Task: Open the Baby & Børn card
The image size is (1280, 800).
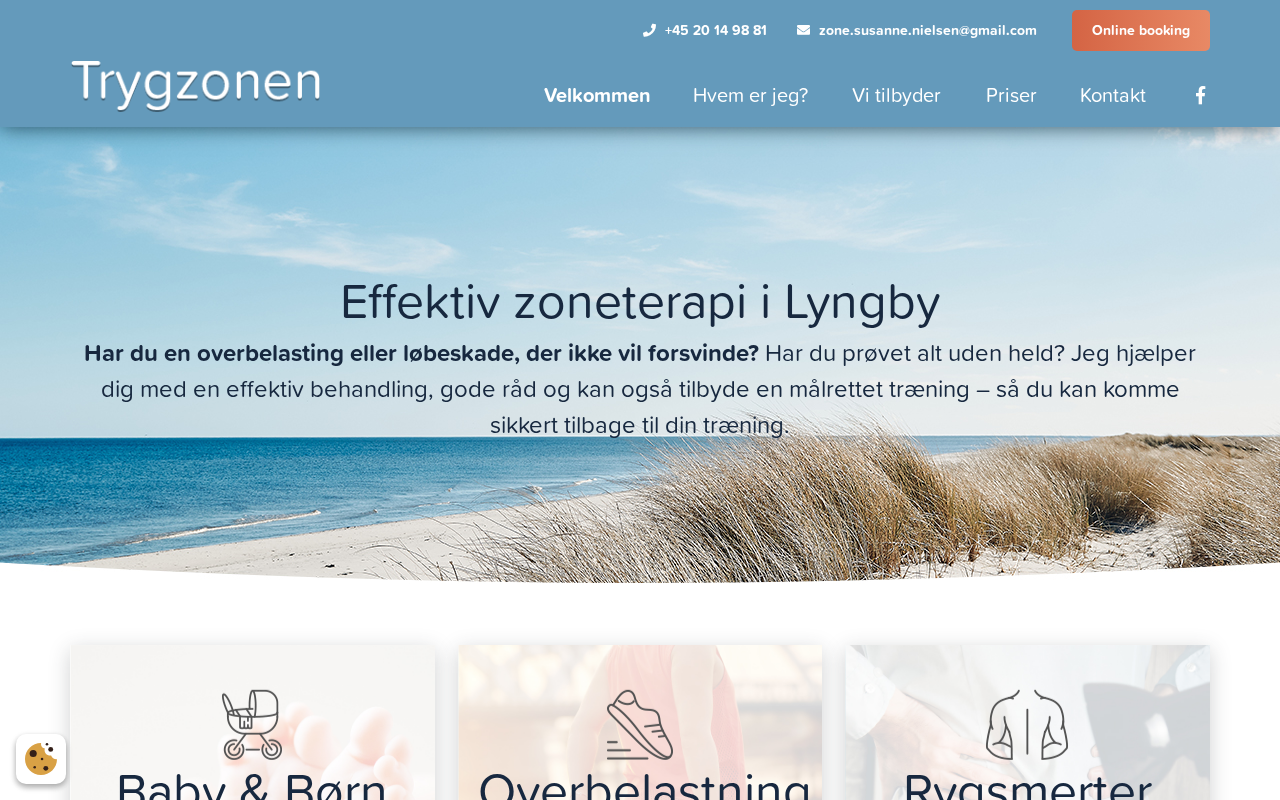Action: [252, 722]
